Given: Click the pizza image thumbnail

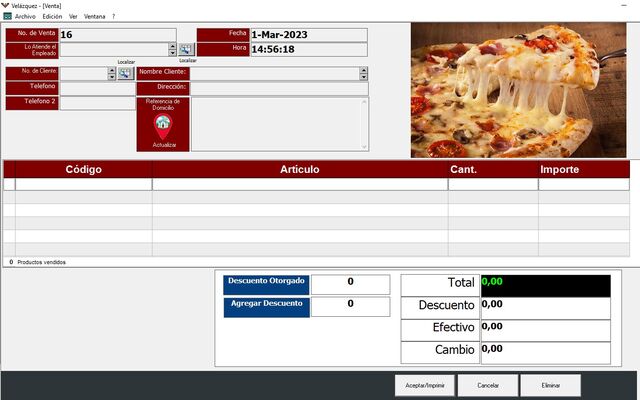Looking at the screenshot, I should click(x=518, y=90).
